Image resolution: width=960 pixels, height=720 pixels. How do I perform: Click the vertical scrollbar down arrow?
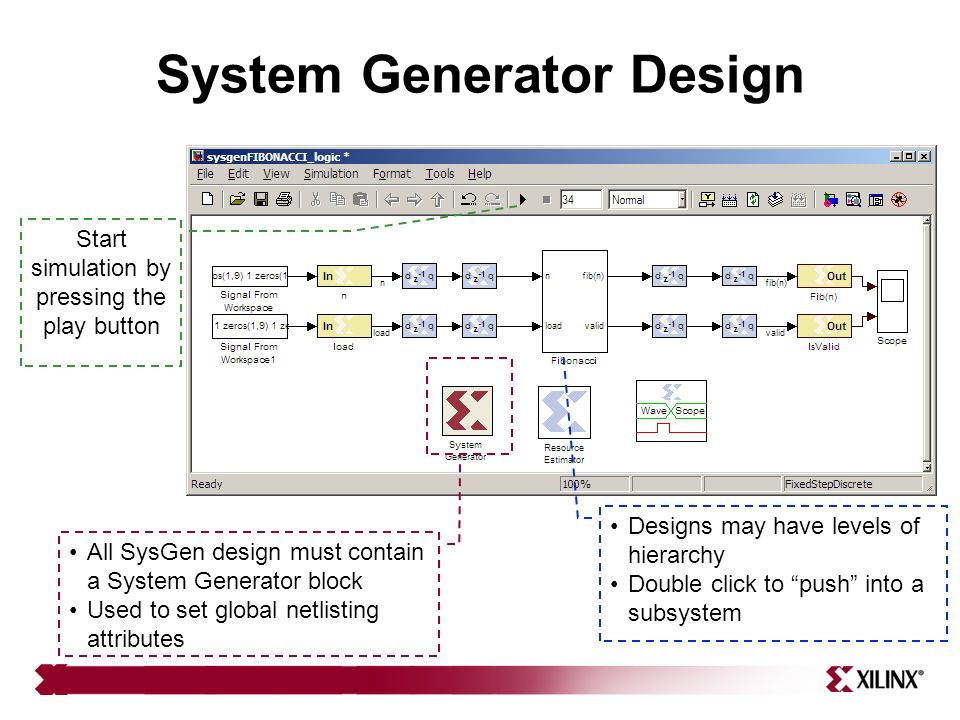(927, 468)
